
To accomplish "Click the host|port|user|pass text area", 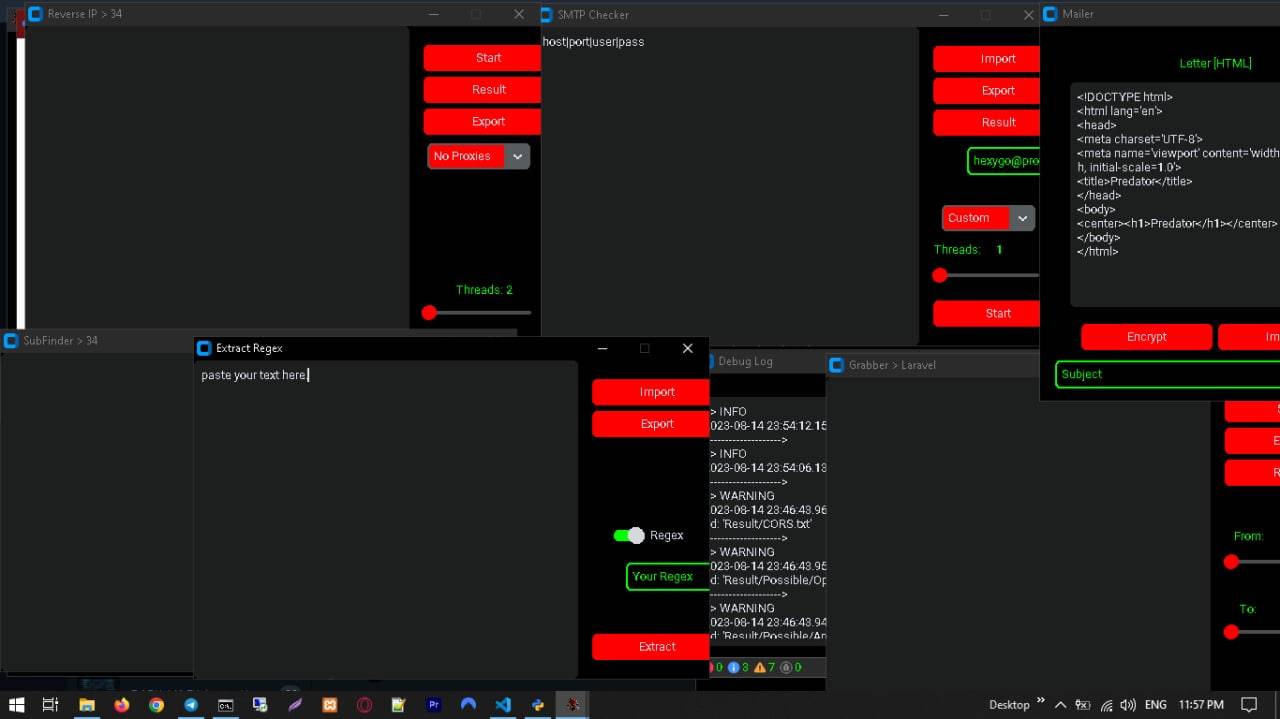I will [730, 186].
